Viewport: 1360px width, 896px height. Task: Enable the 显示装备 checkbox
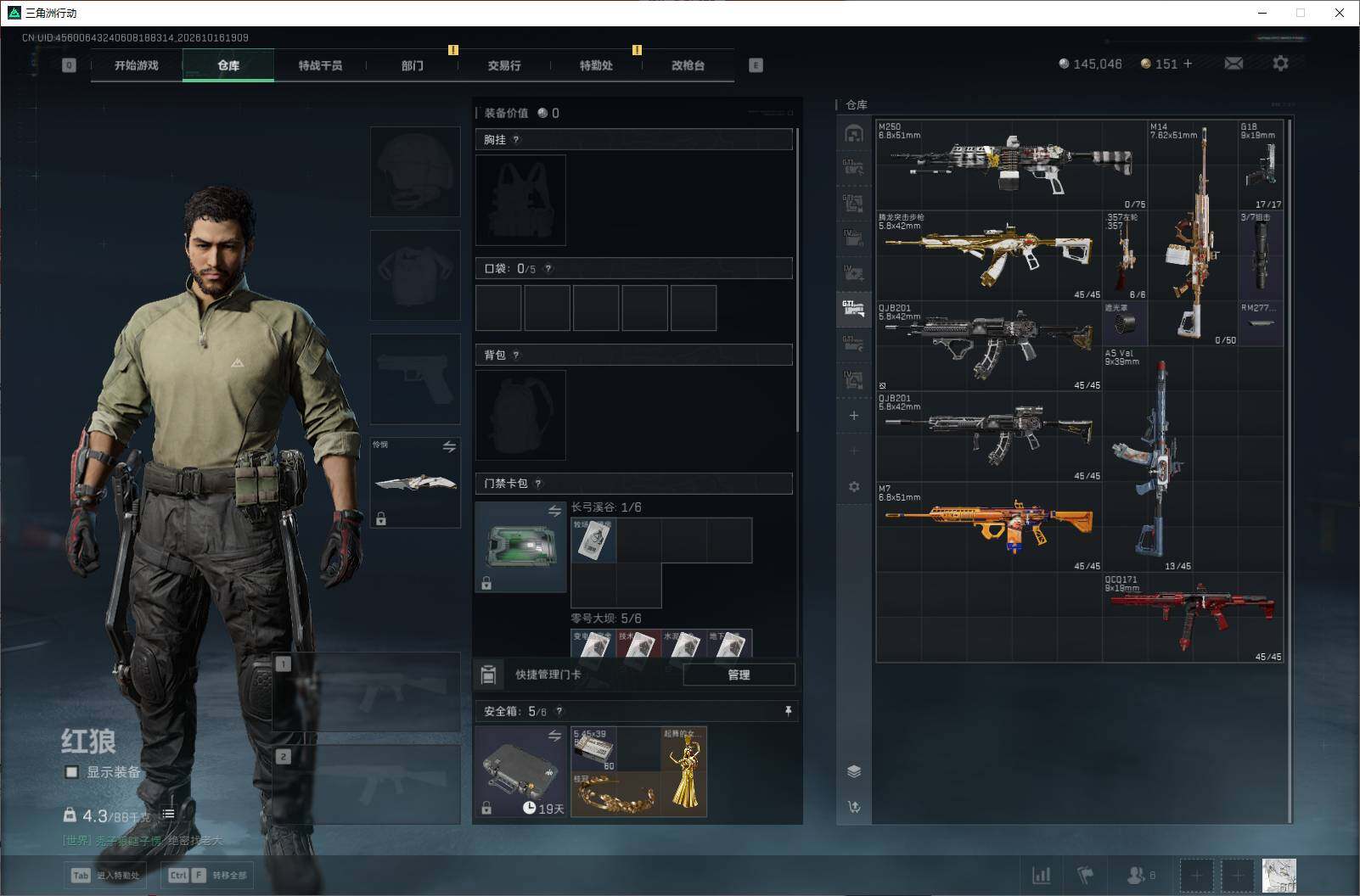click(72, 772)
